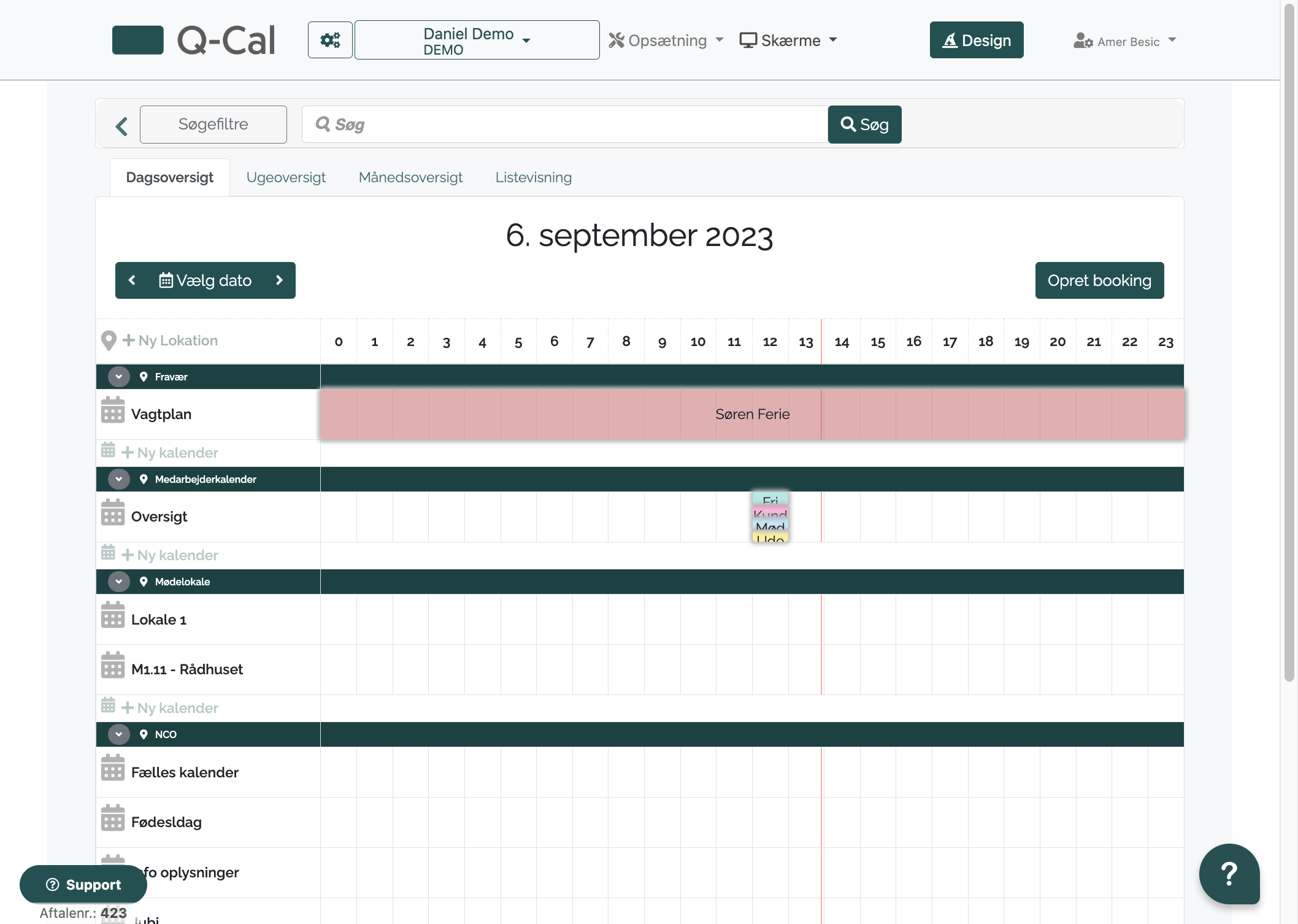
Task: Click the Mødelokale location pin icon
Action: coord(144,582)
